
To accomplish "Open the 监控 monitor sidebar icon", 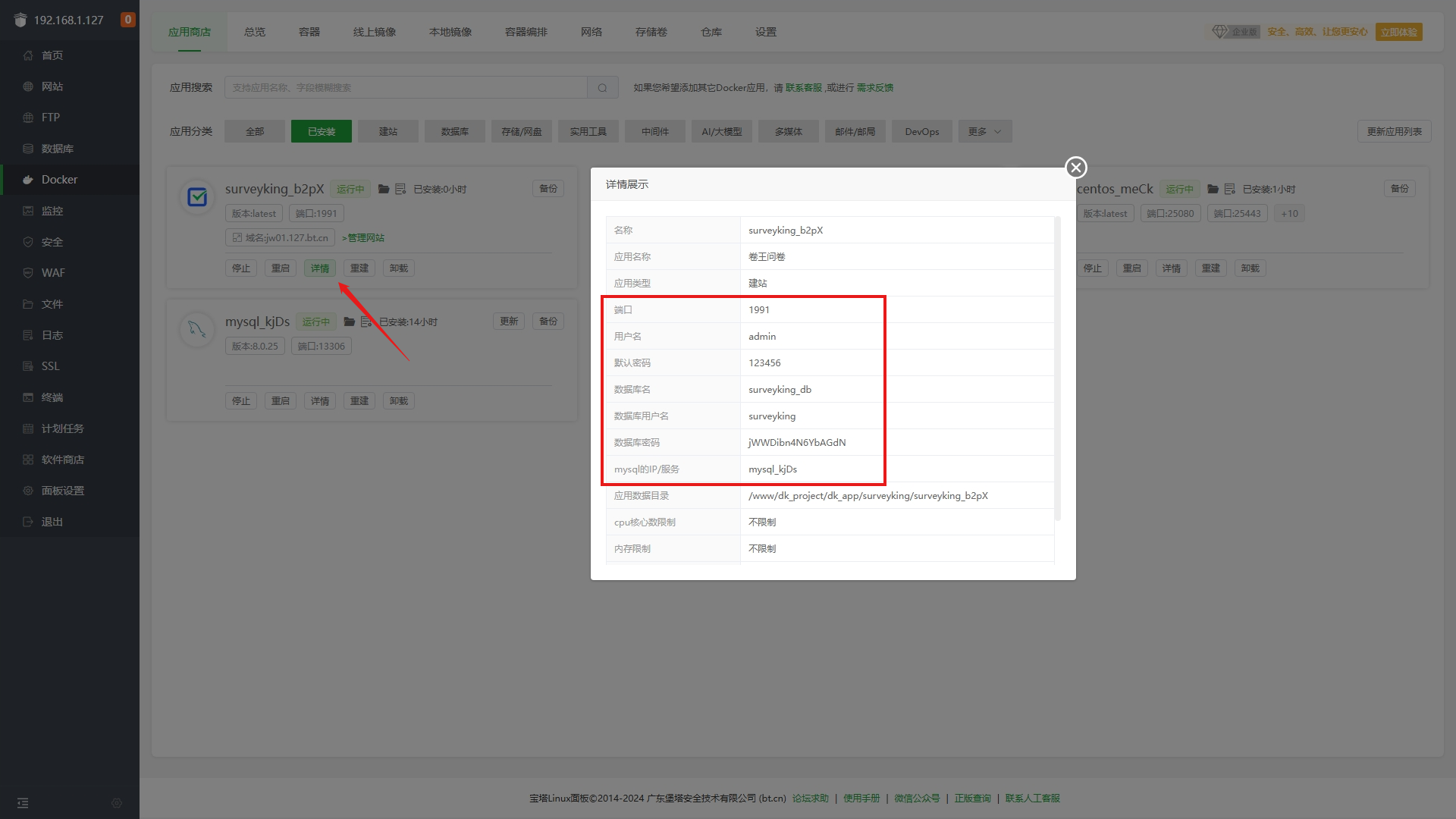I will point(28,211).
